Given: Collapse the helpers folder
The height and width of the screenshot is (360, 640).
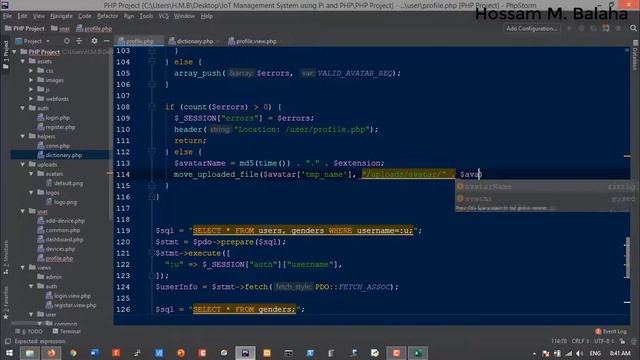Looking at the screenshot, I should pyautogui.click(x=23, y=136).
